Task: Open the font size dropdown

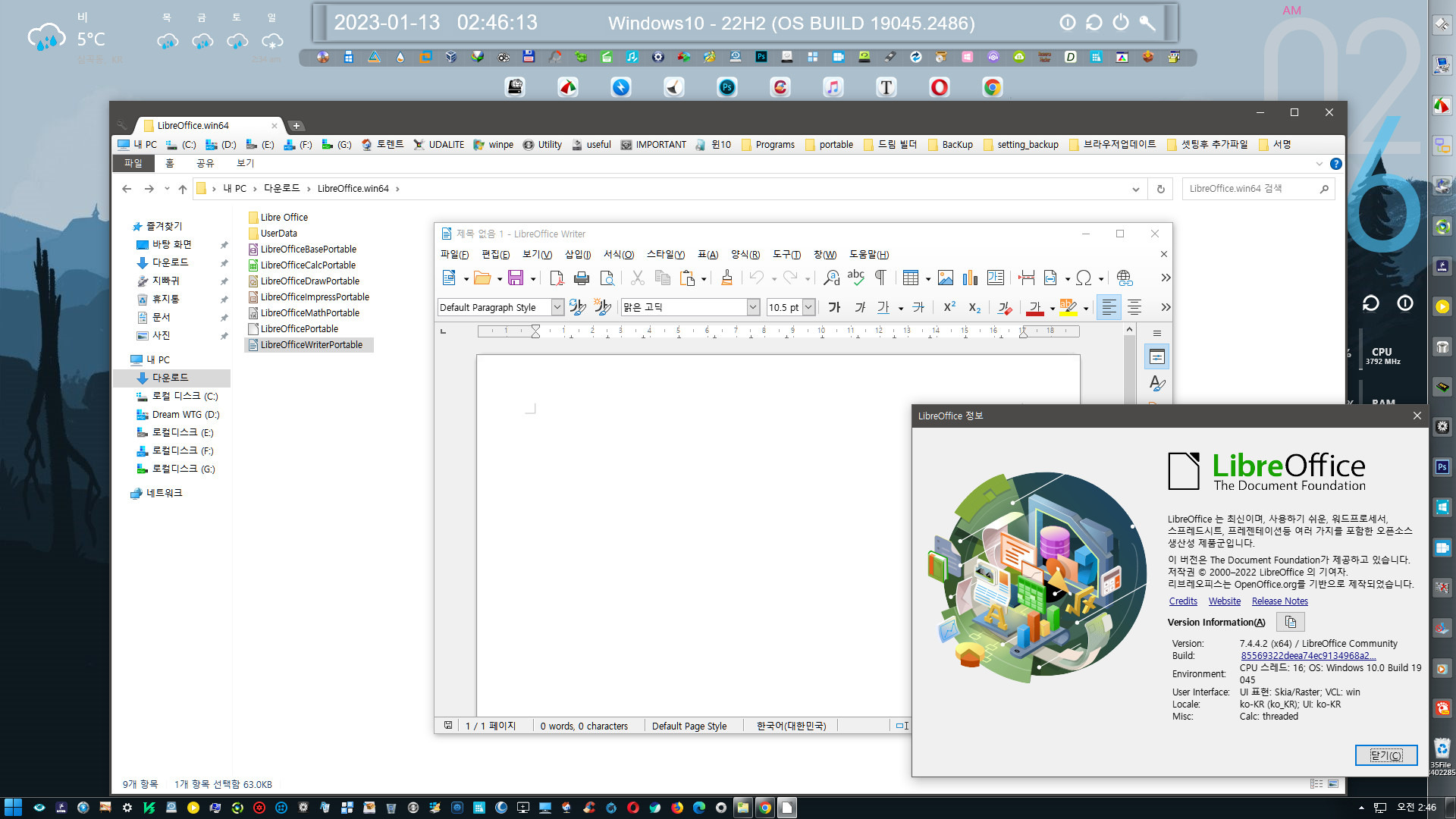Action: coord(808,307)
